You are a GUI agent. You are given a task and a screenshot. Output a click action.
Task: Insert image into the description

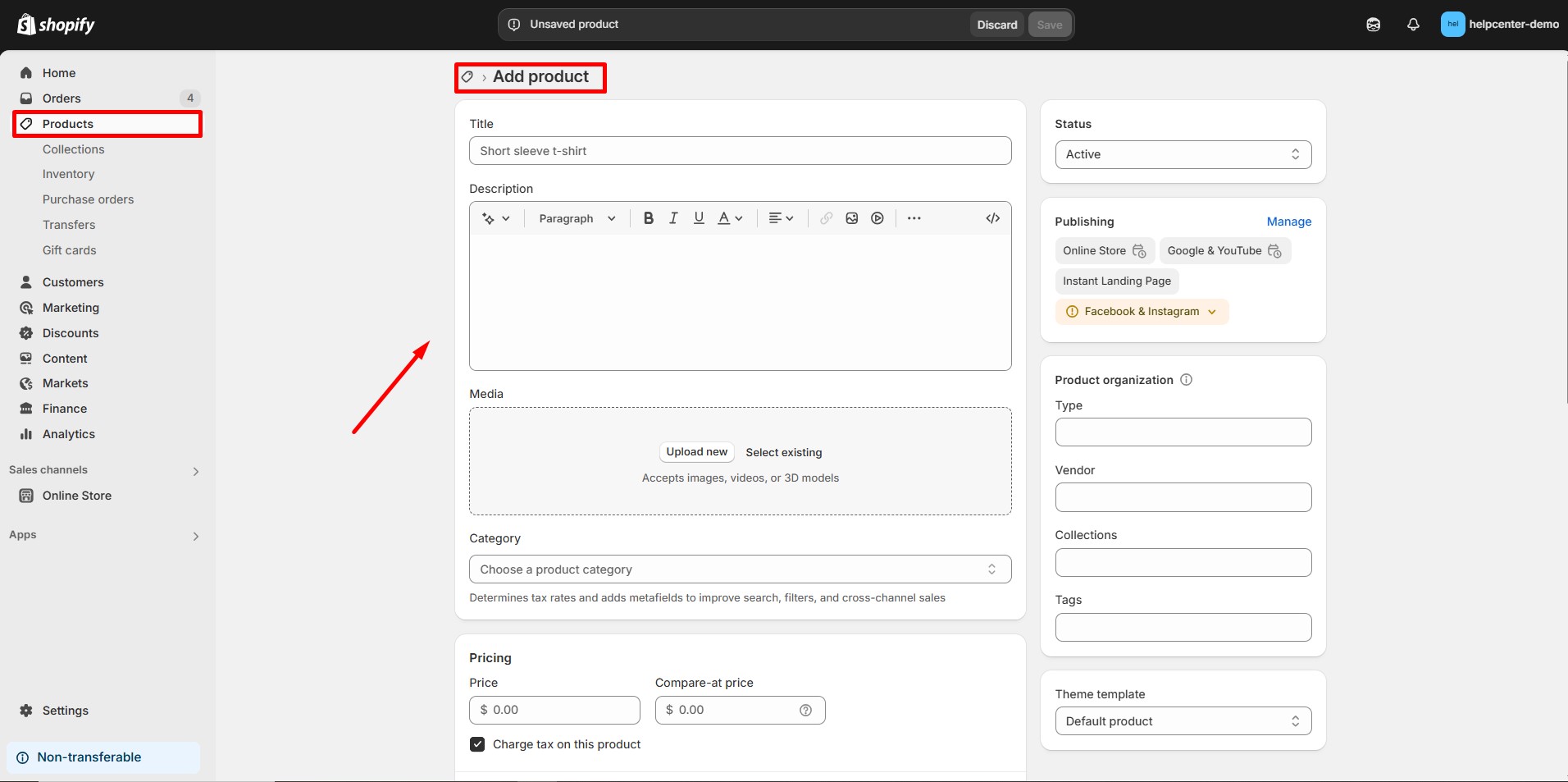851,218
